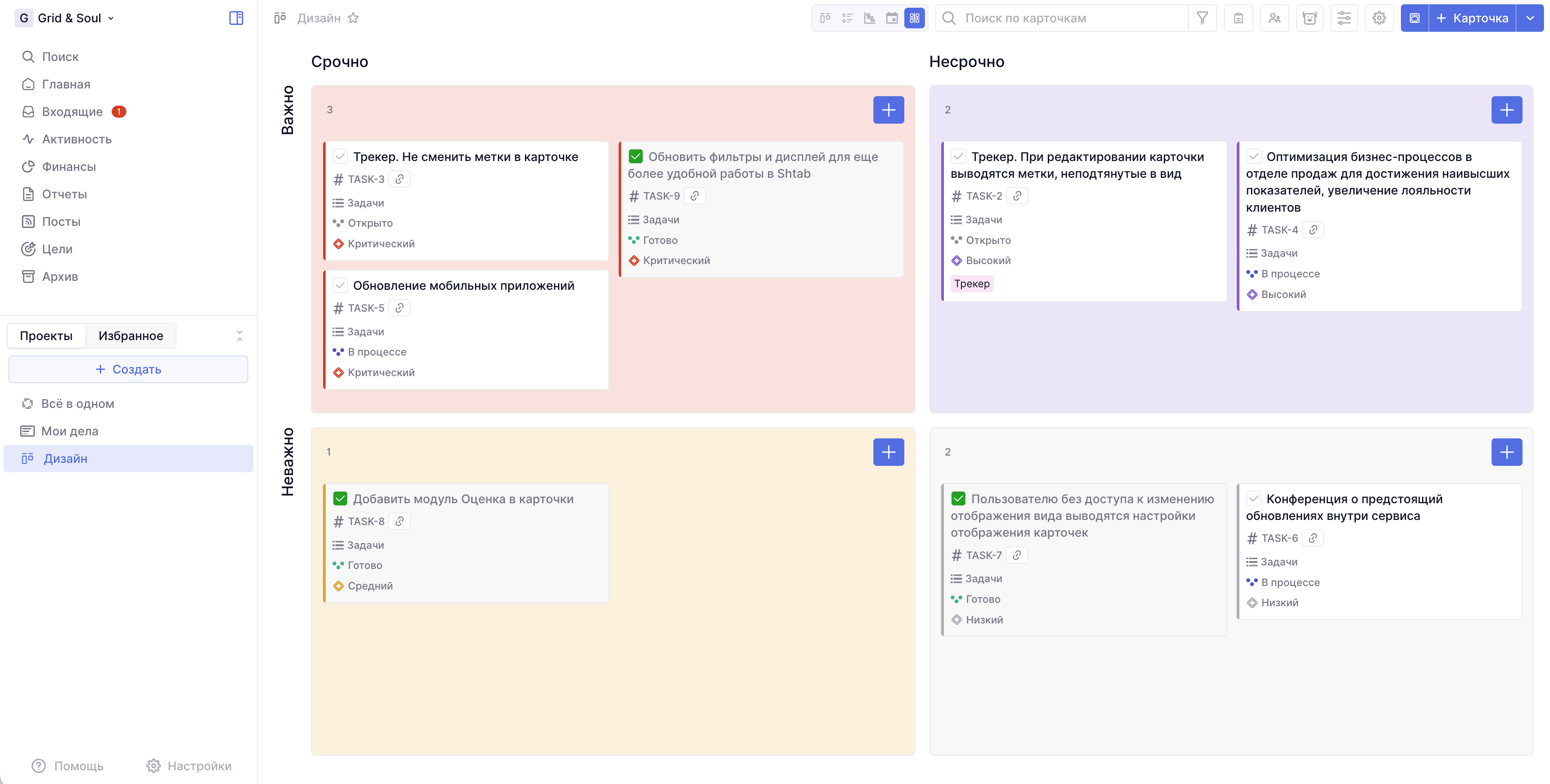Click the robot face automation icon
This screenshot has width=1550, height=784.
click(1309, 18)
